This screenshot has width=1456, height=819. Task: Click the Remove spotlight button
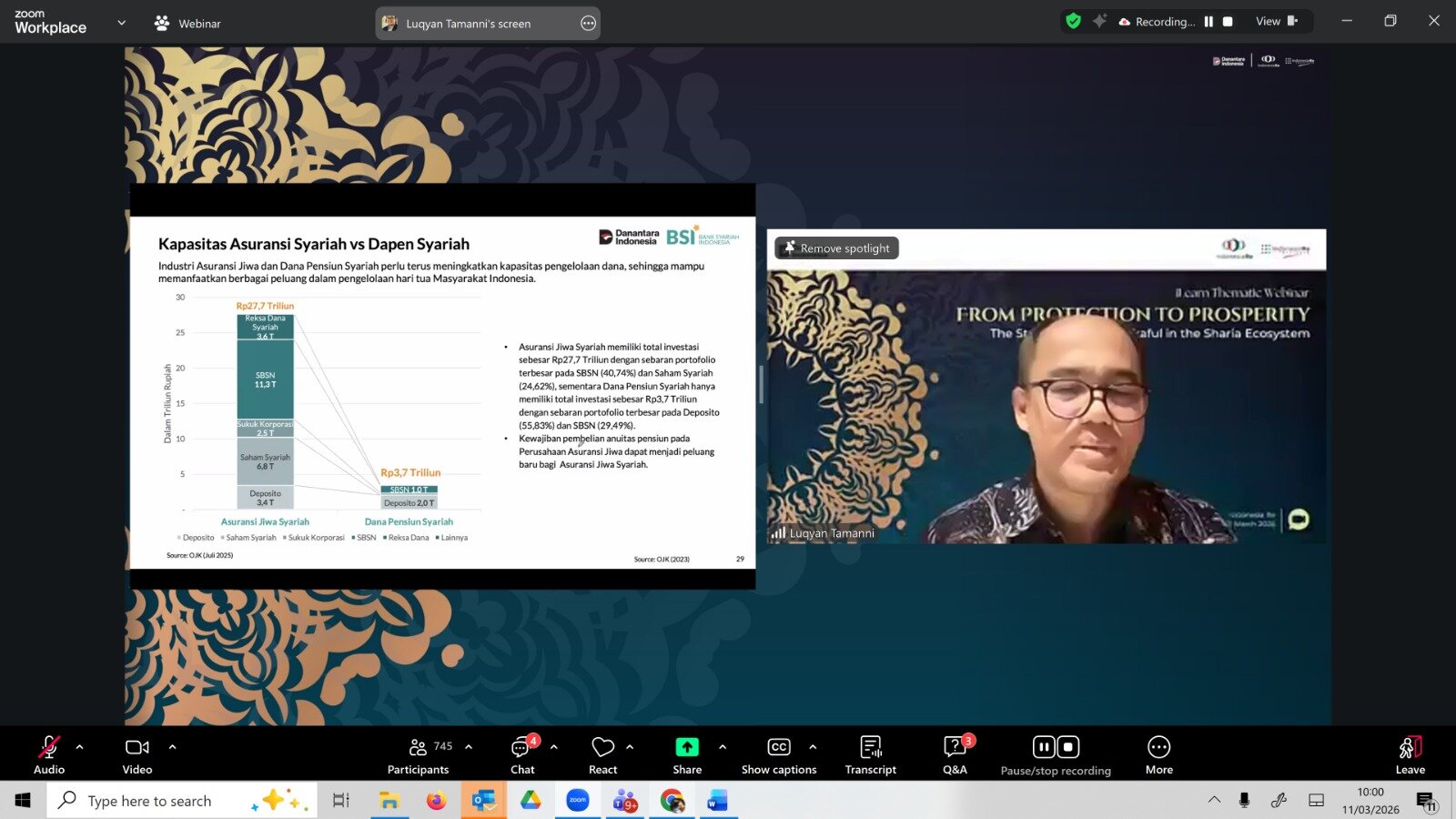(836, 248)
